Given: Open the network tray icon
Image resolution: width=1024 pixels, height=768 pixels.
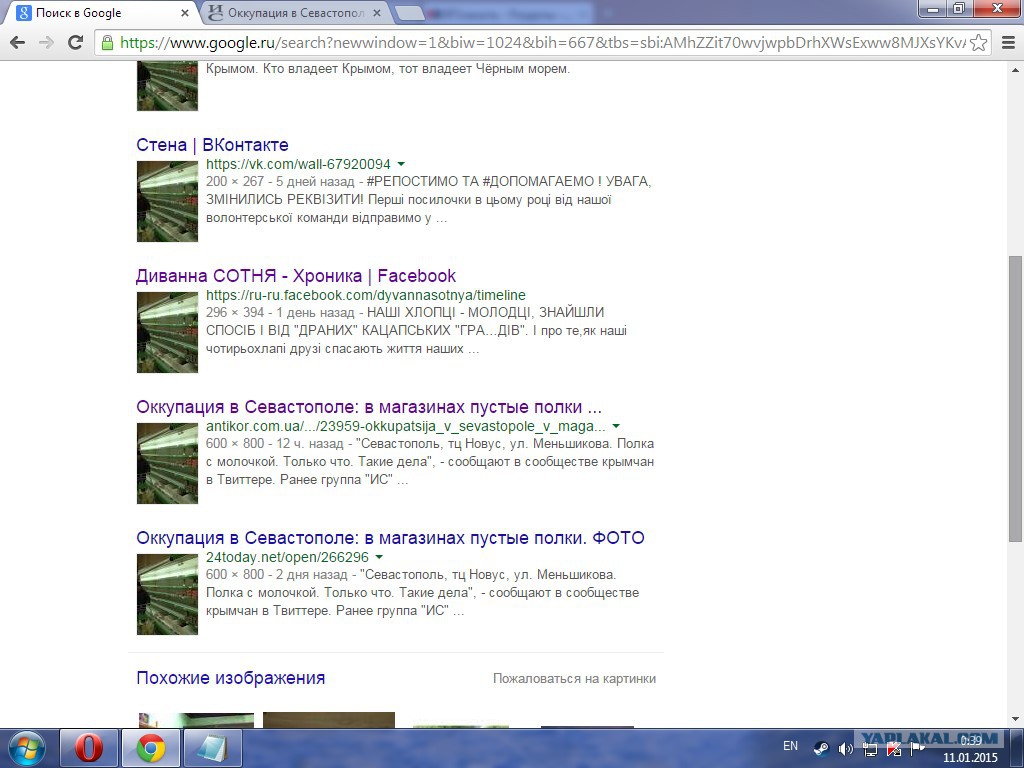Looking at the screenshot, I should pyautogui.click(x=870, y=748).
